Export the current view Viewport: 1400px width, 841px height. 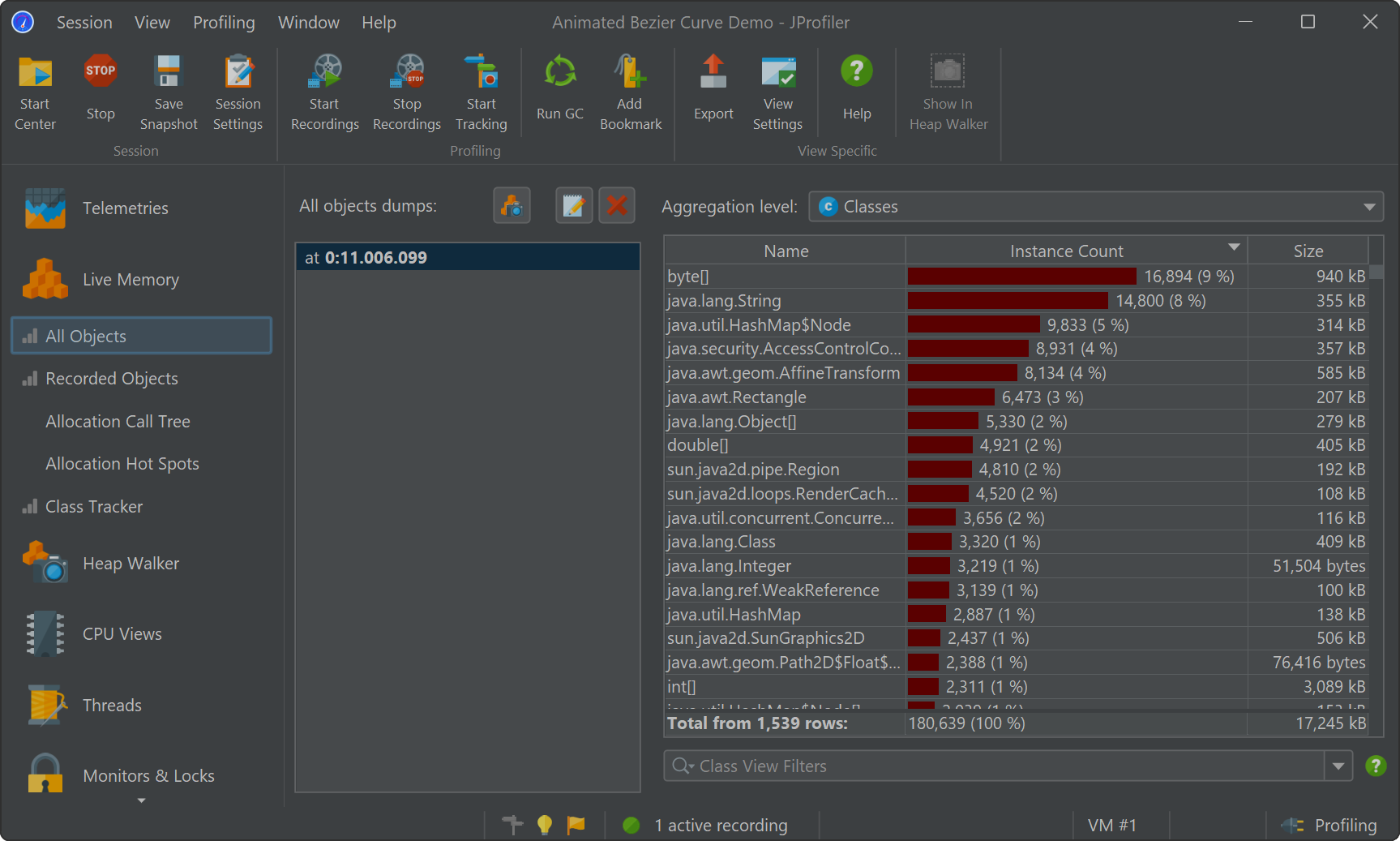[x=713, y=89]
